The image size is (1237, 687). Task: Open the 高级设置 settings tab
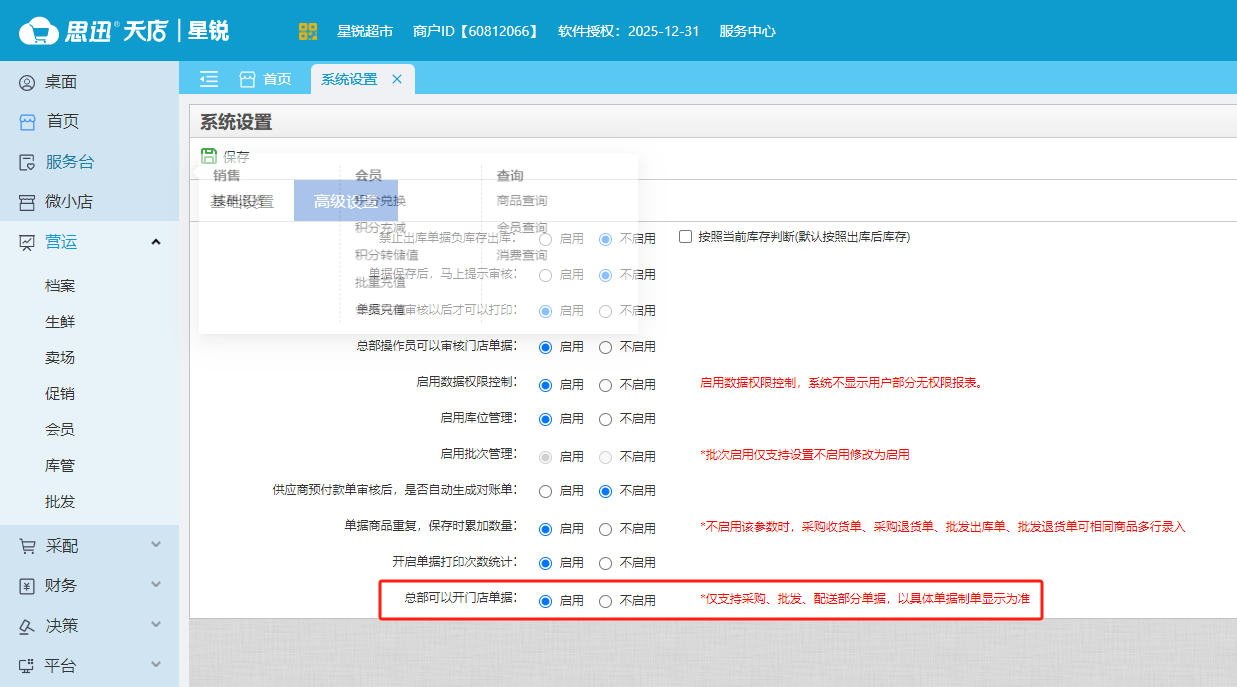tap(346, 201)
